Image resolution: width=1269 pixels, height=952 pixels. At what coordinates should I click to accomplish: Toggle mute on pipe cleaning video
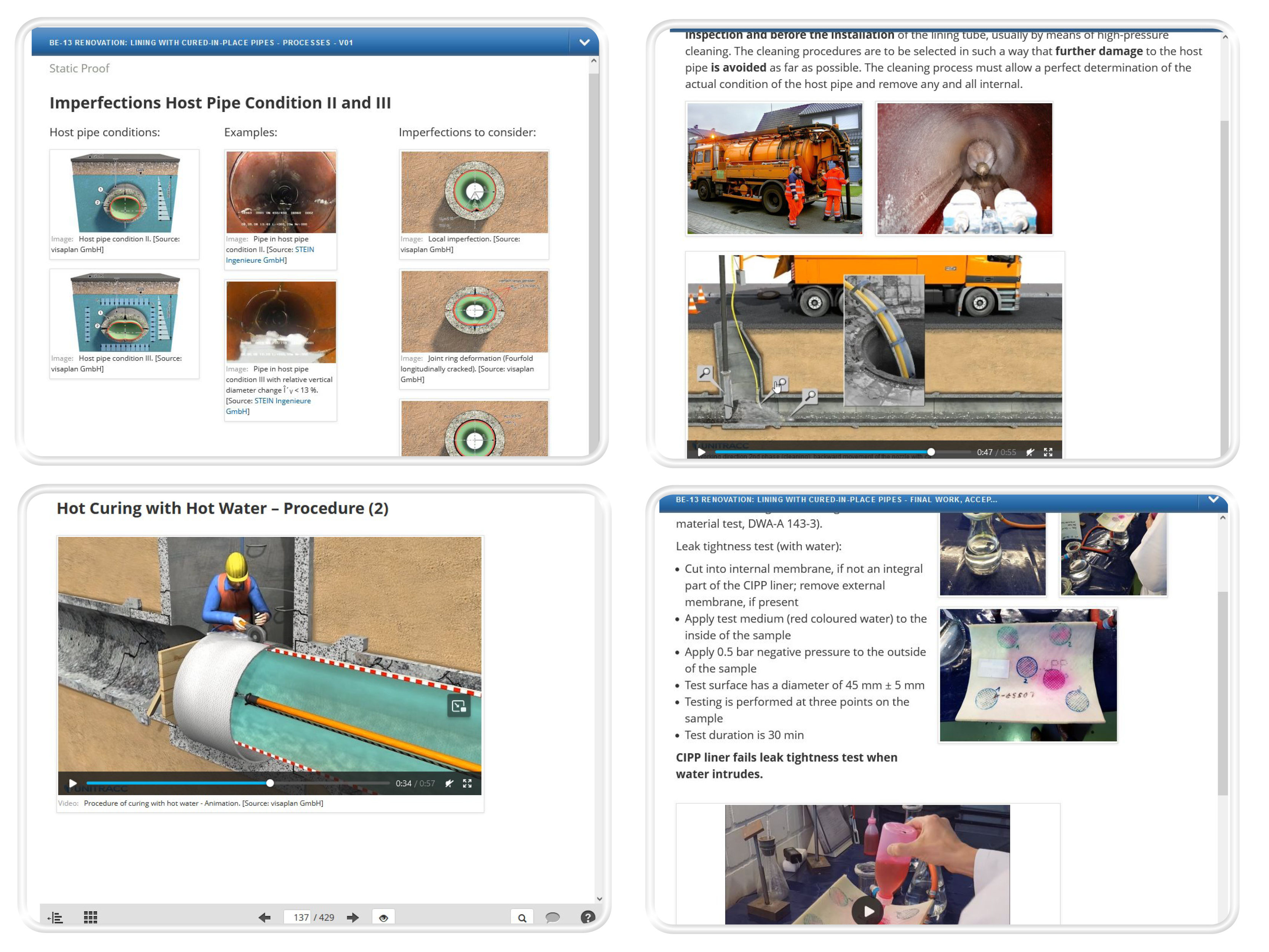(1030, 452)
